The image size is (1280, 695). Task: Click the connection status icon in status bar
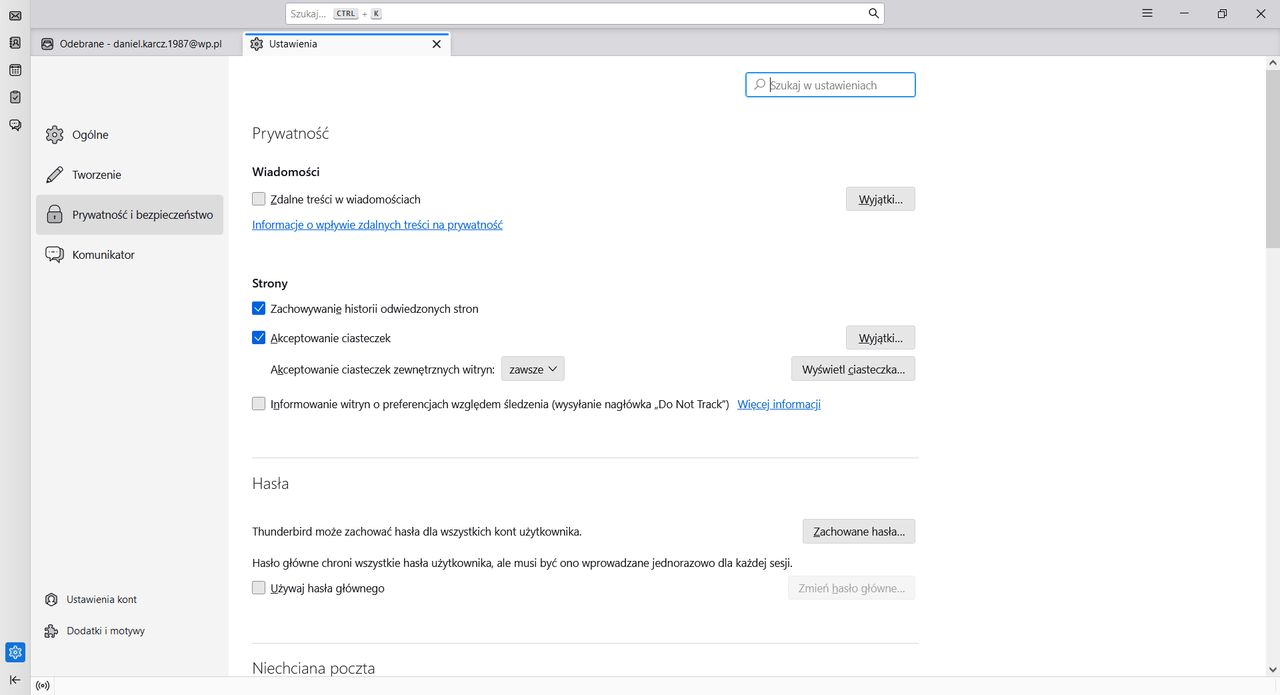42,686
